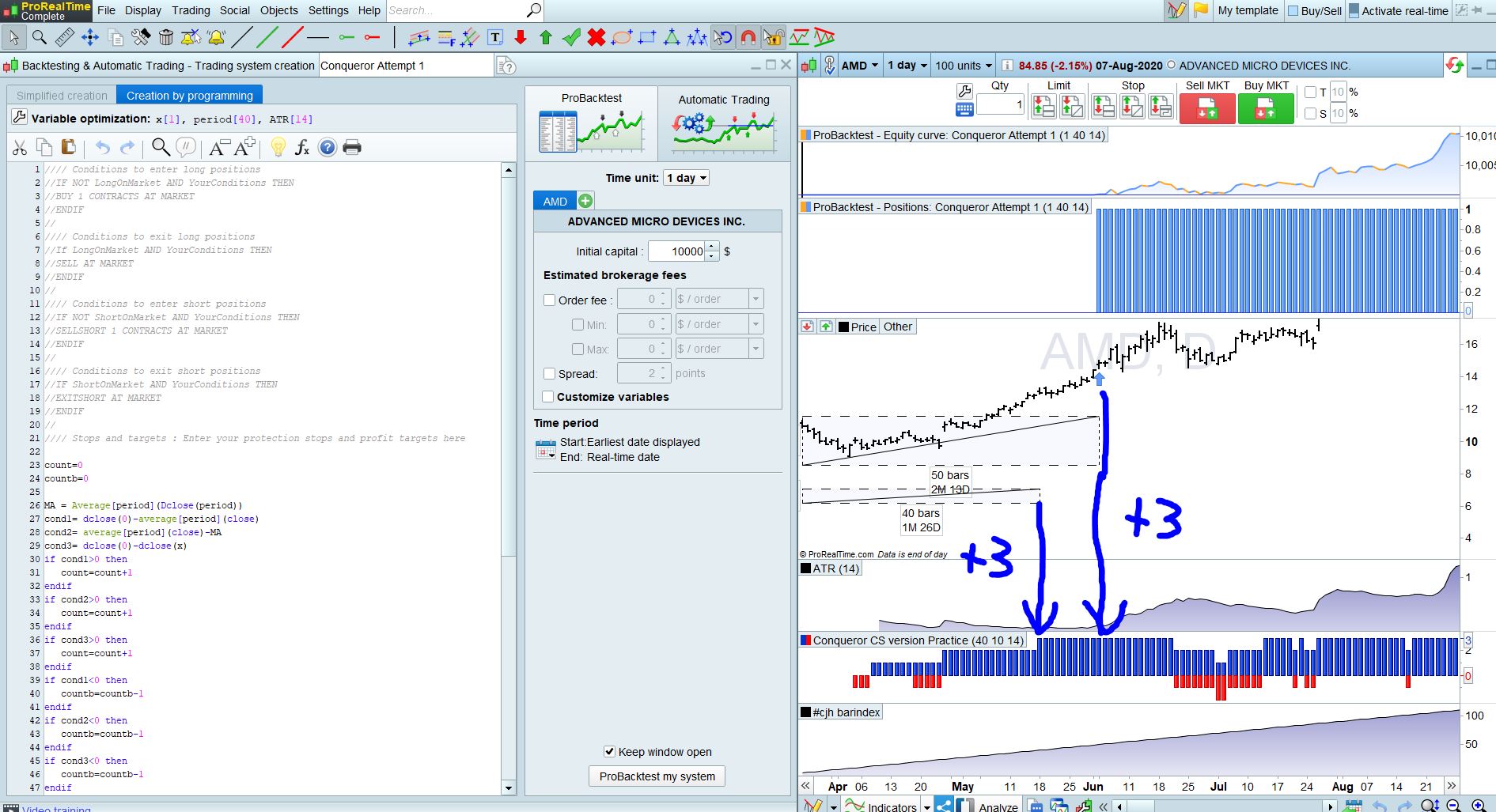Enable the Min fee checkbox
Image resolution: width=1496 pixels, height=812 pixels.
(578, 325)
